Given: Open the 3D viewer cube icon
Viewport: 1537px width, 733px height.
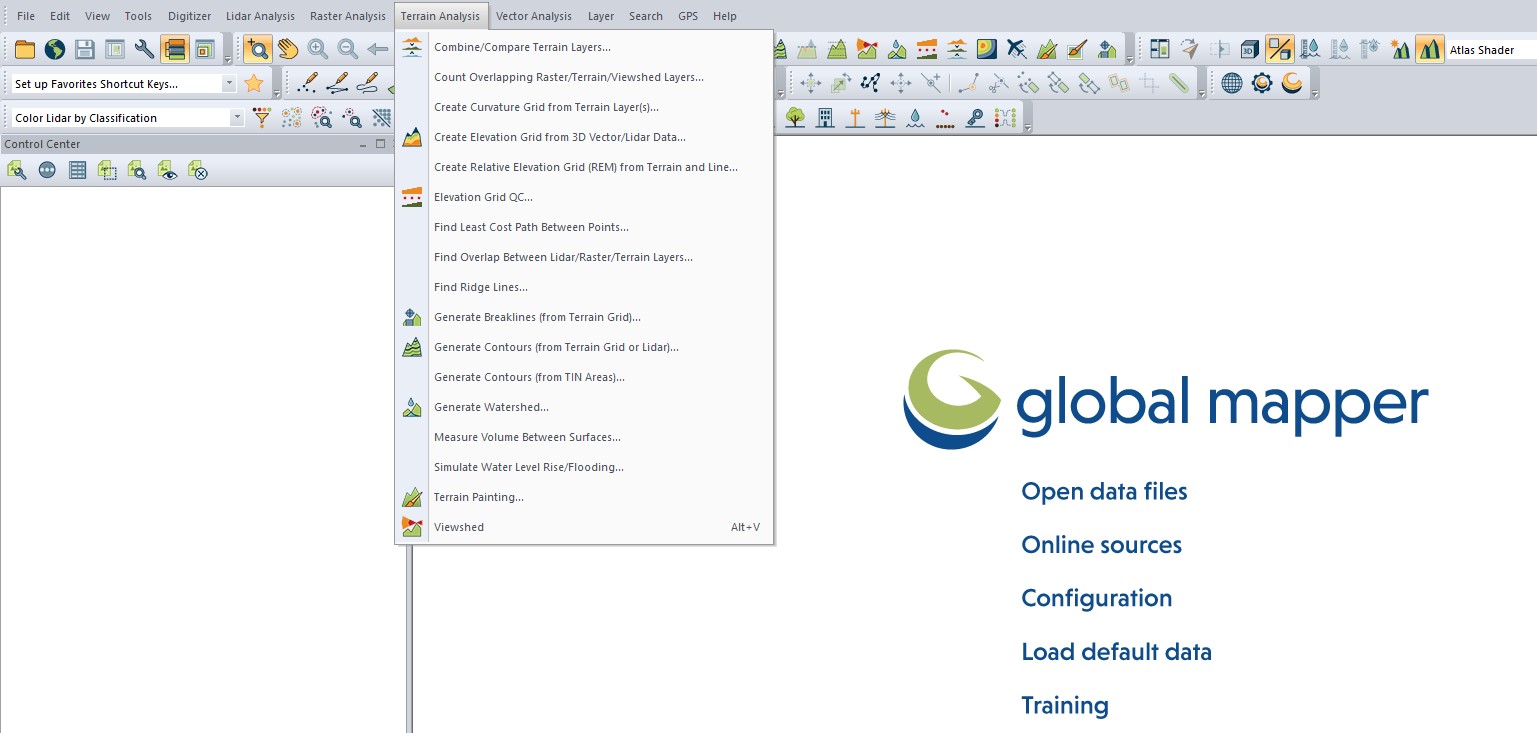Looking at the screenshot, I should pos(1249,49).
